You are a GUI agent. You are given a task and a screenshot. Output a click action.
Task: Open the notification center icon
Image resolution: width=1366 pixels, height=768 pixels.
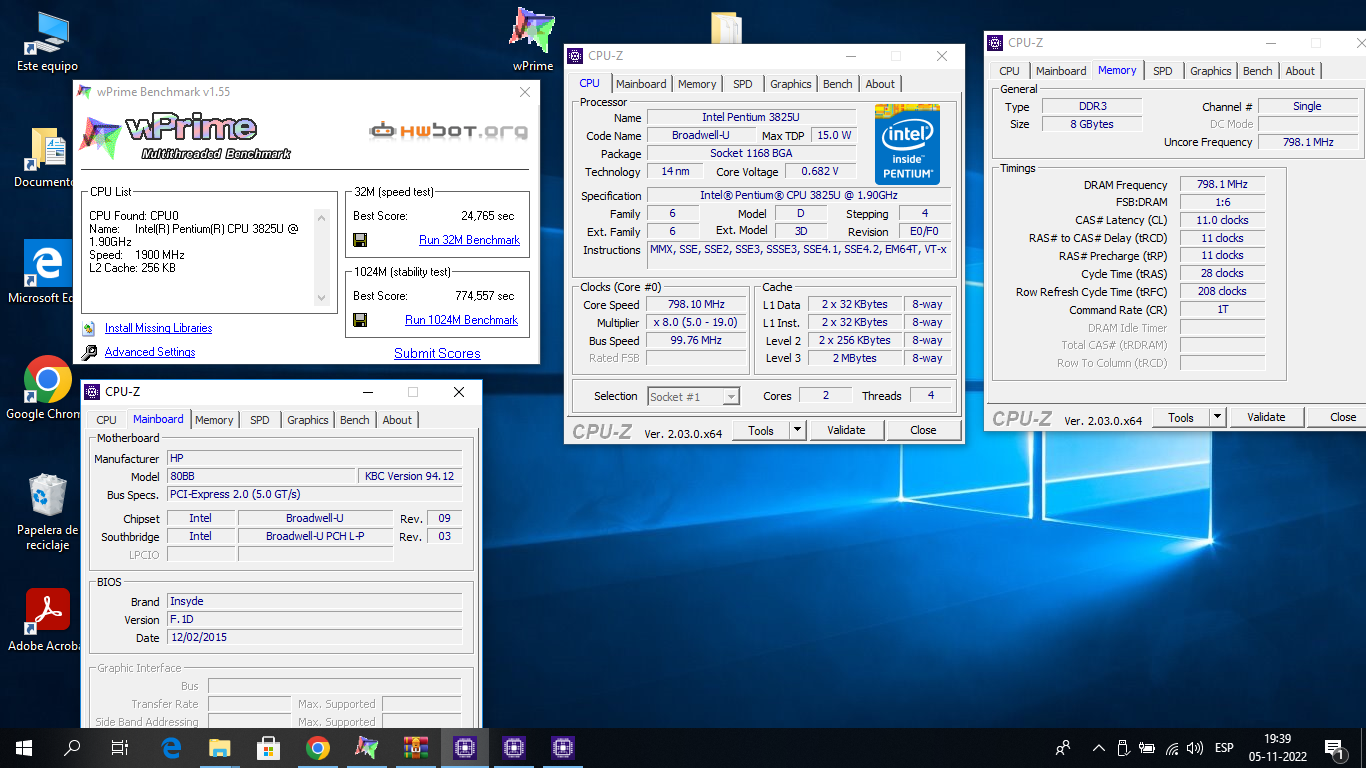1333,748
